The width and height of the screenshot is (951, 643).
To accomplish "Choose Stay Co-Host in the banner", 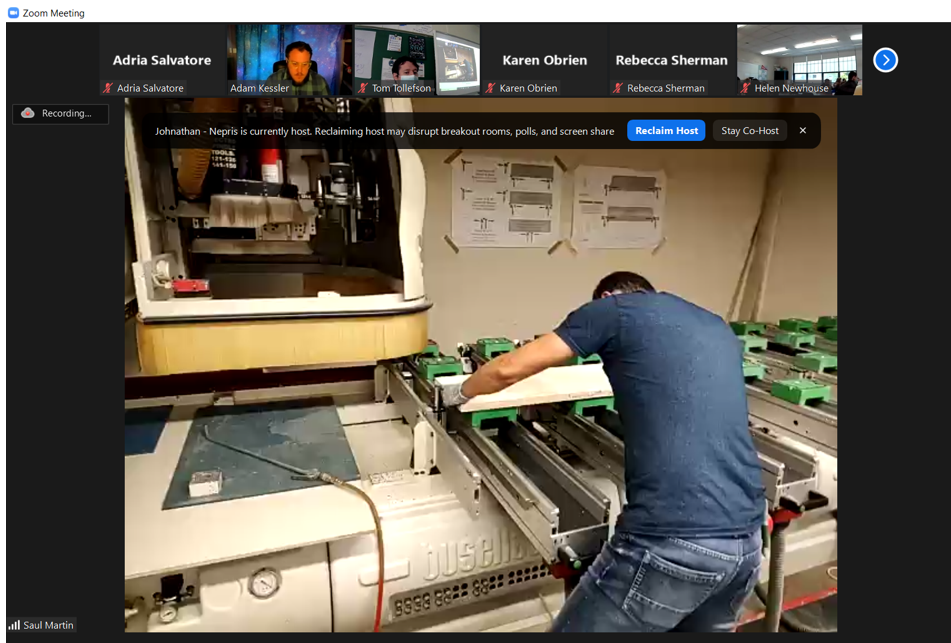I will (x=749, y=131).
